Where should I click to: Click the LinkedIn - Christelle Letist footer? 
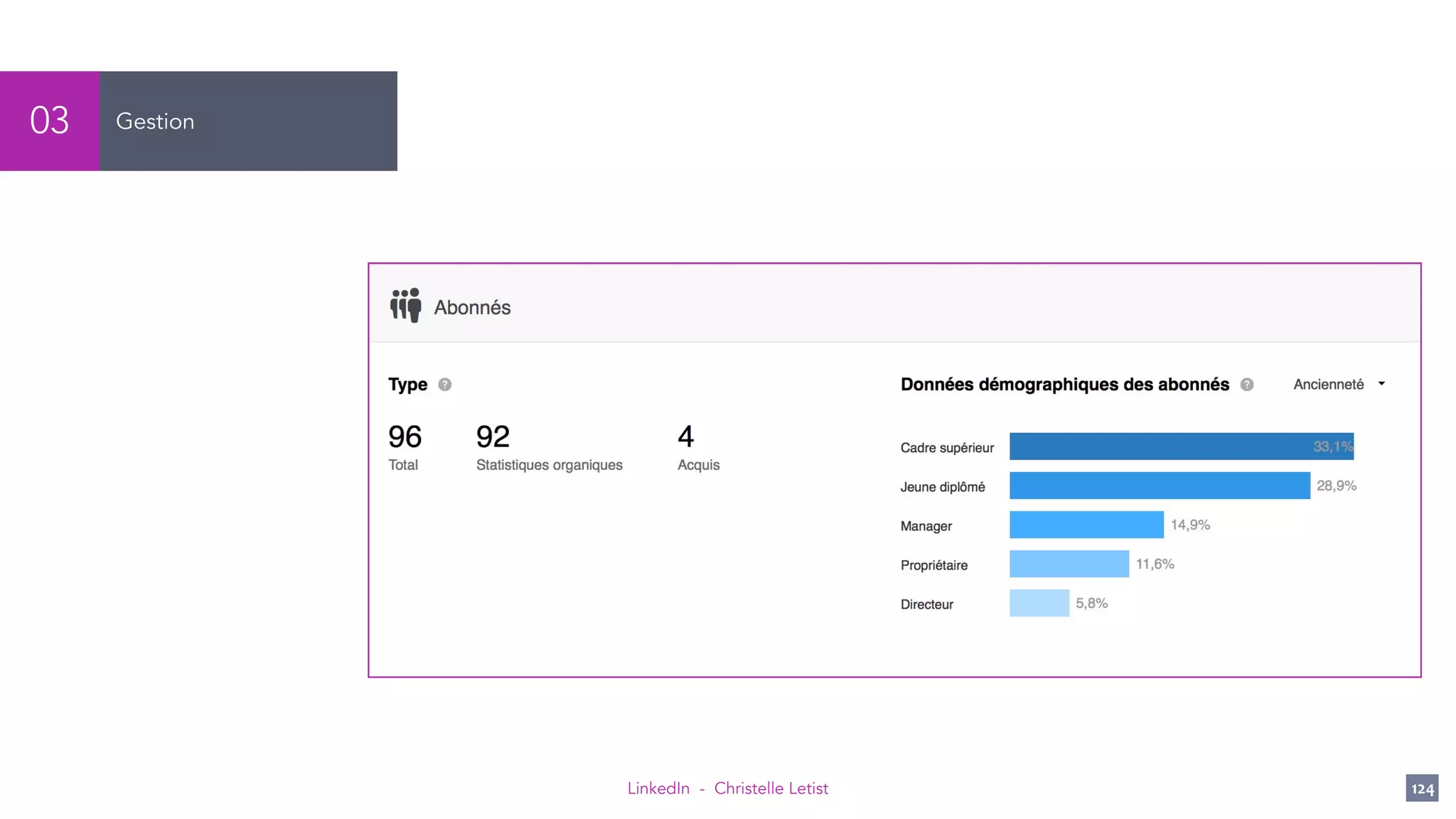(727, 788)
